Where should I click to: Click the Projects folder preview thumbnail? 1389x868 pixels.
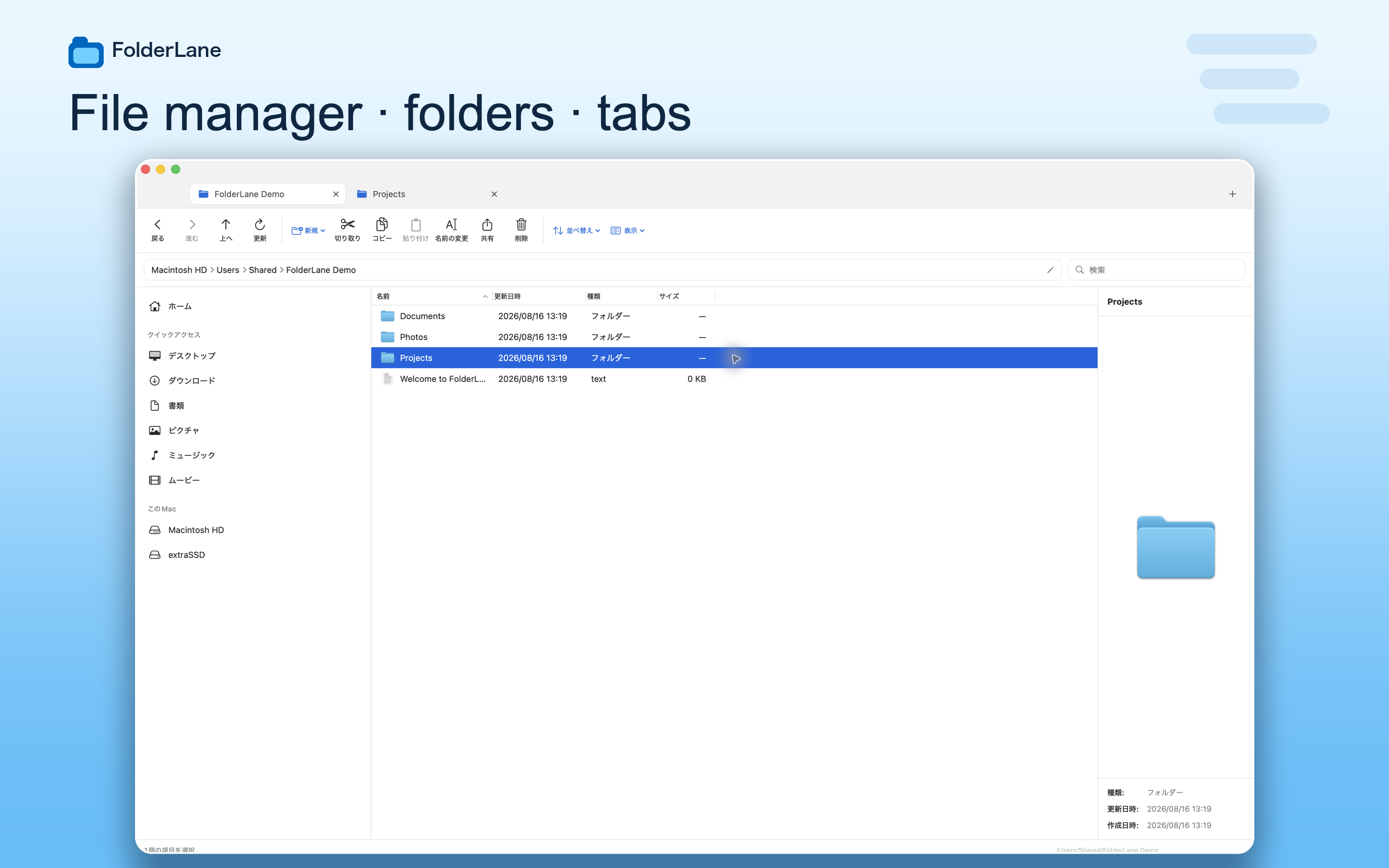tap(1175, 547)
